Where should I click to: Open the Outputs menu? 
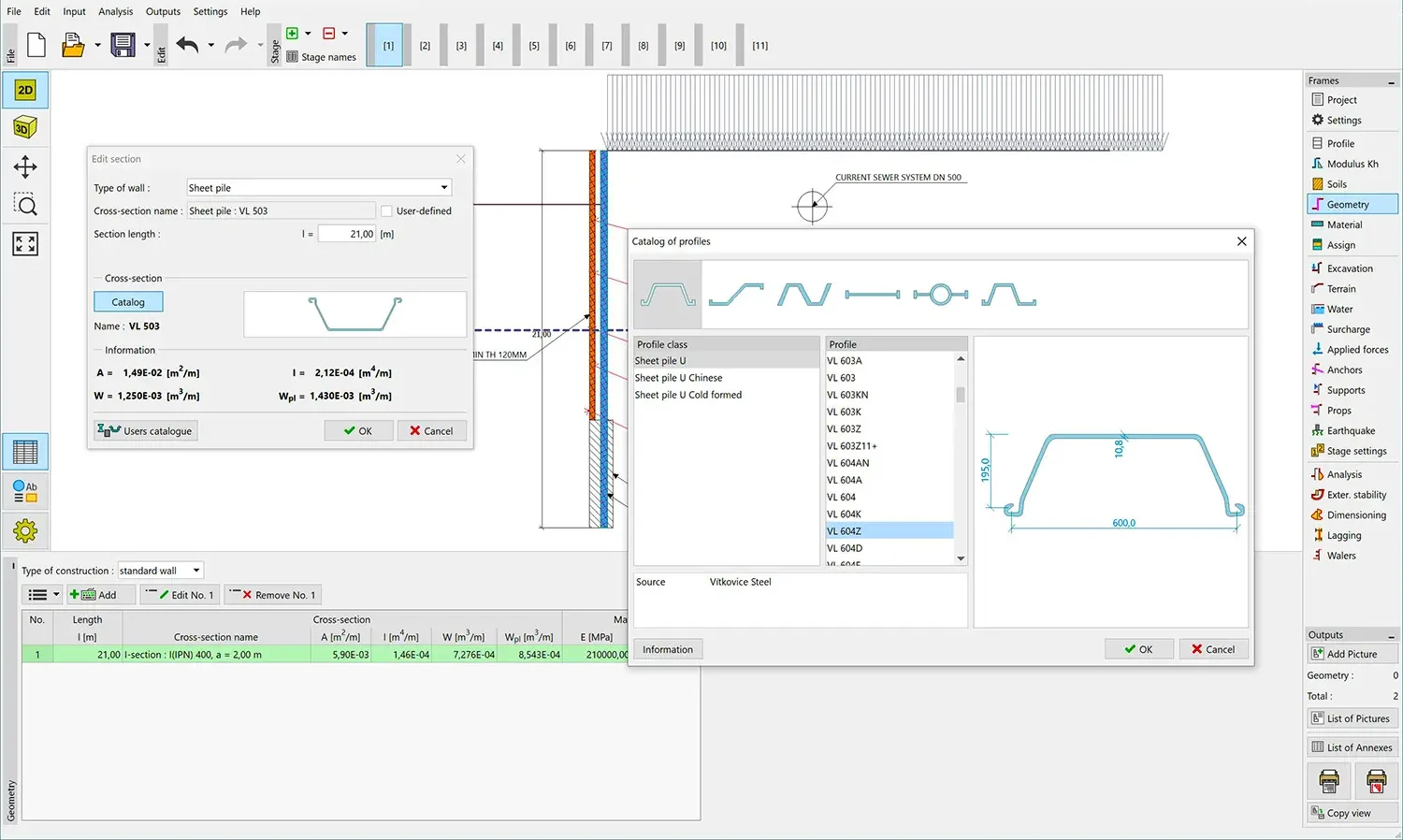click(x=163, y=11)
